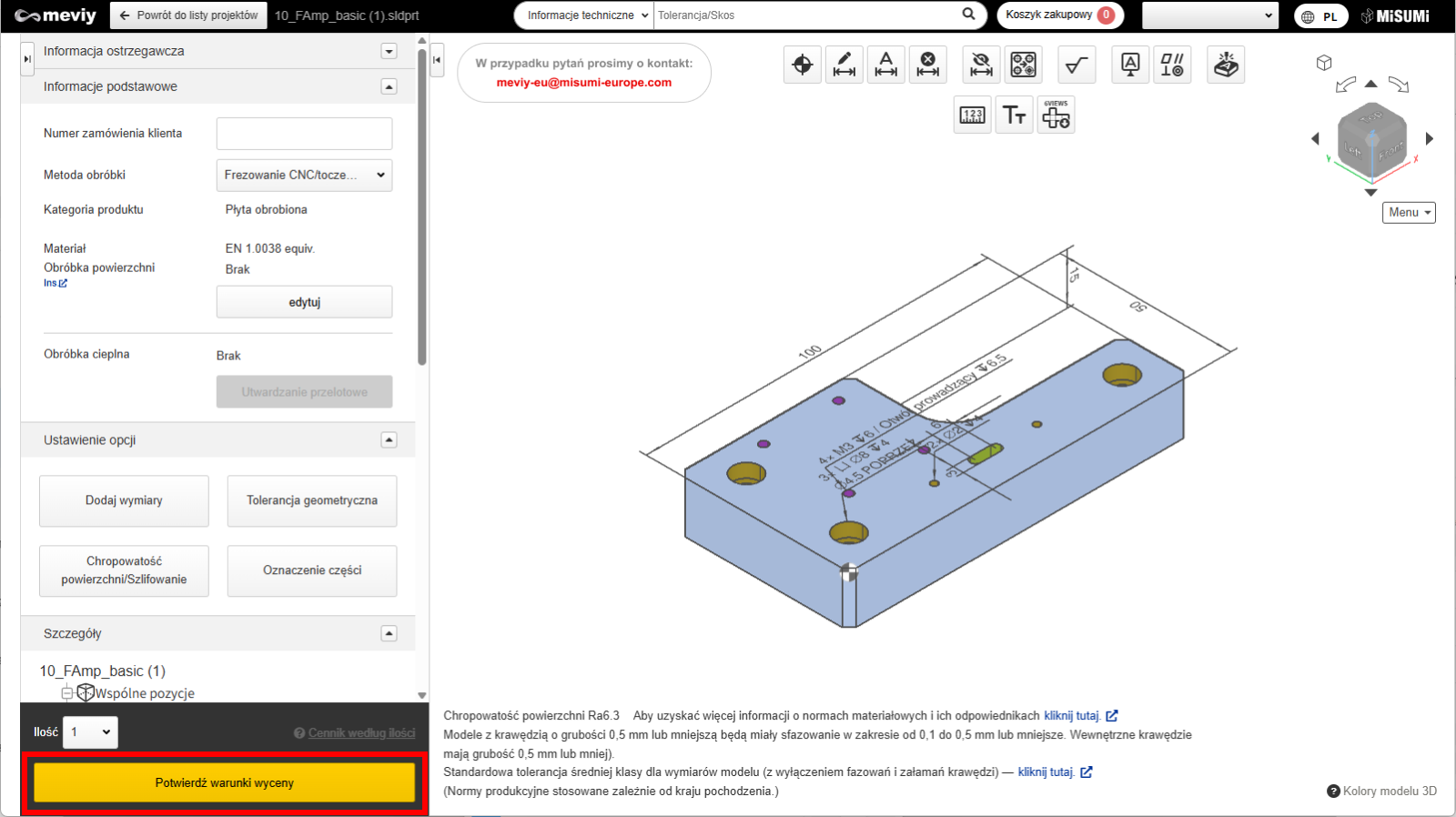The image size is (1456, 817).
Task: Click the 6VIEWS download icon
Action: [x=1056, y=116]
